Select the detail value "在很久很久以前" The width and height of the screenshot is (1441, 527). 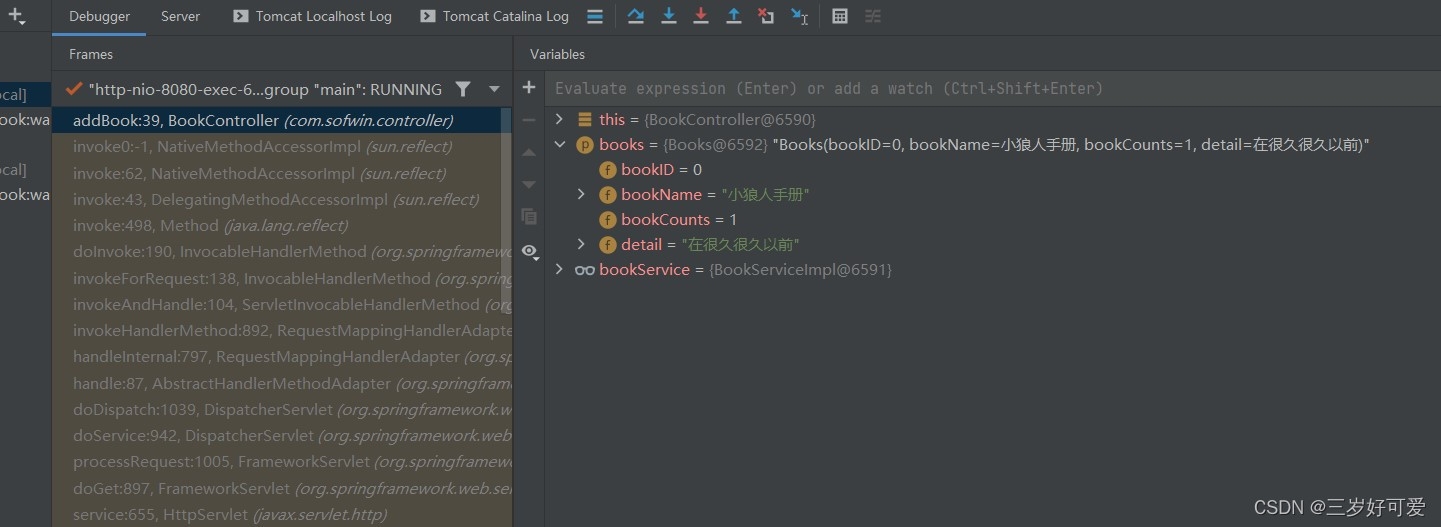pos(740,244)
